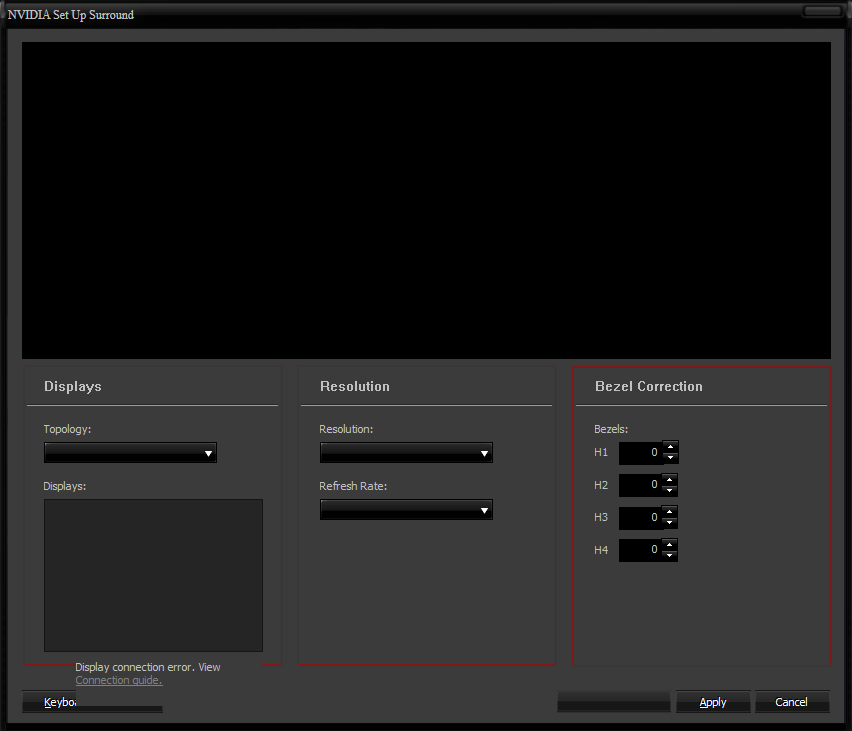Screen dimensions: 852x731
Task: Click the H2 bezel up arrow
Action: pyautogui.click(x=670, y=479)
